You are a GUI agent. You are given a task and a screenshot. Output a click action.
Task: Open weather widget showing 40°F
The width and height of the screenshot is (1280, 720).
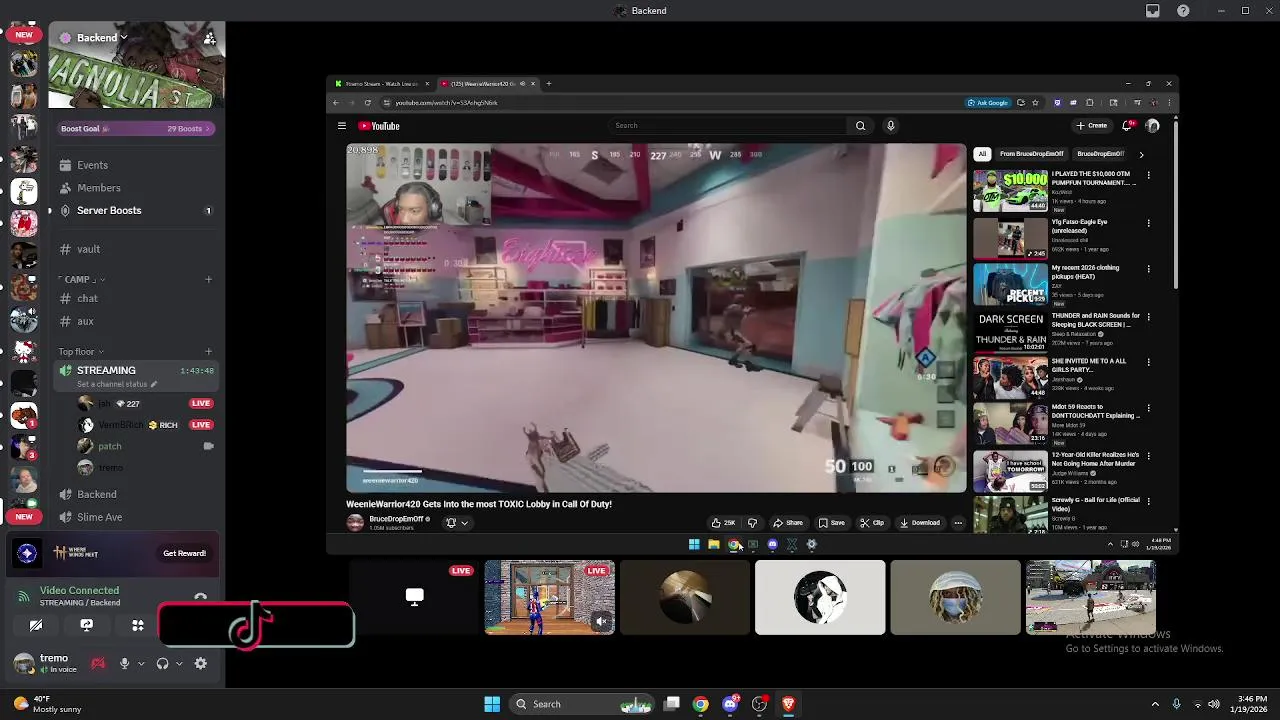click(x=48, y=704)
